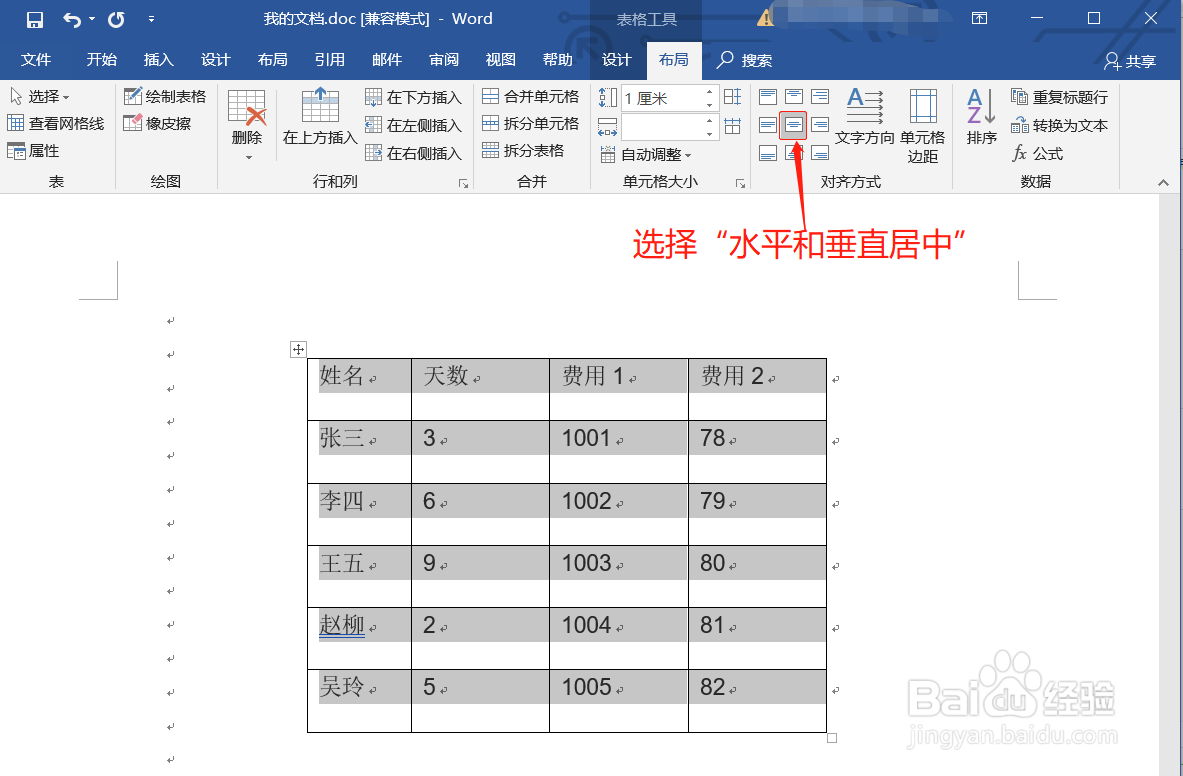Screen dimensions: 1183x776
Task: Activate the 绘制表格 draw table tool
Action: tap(165, 96)
